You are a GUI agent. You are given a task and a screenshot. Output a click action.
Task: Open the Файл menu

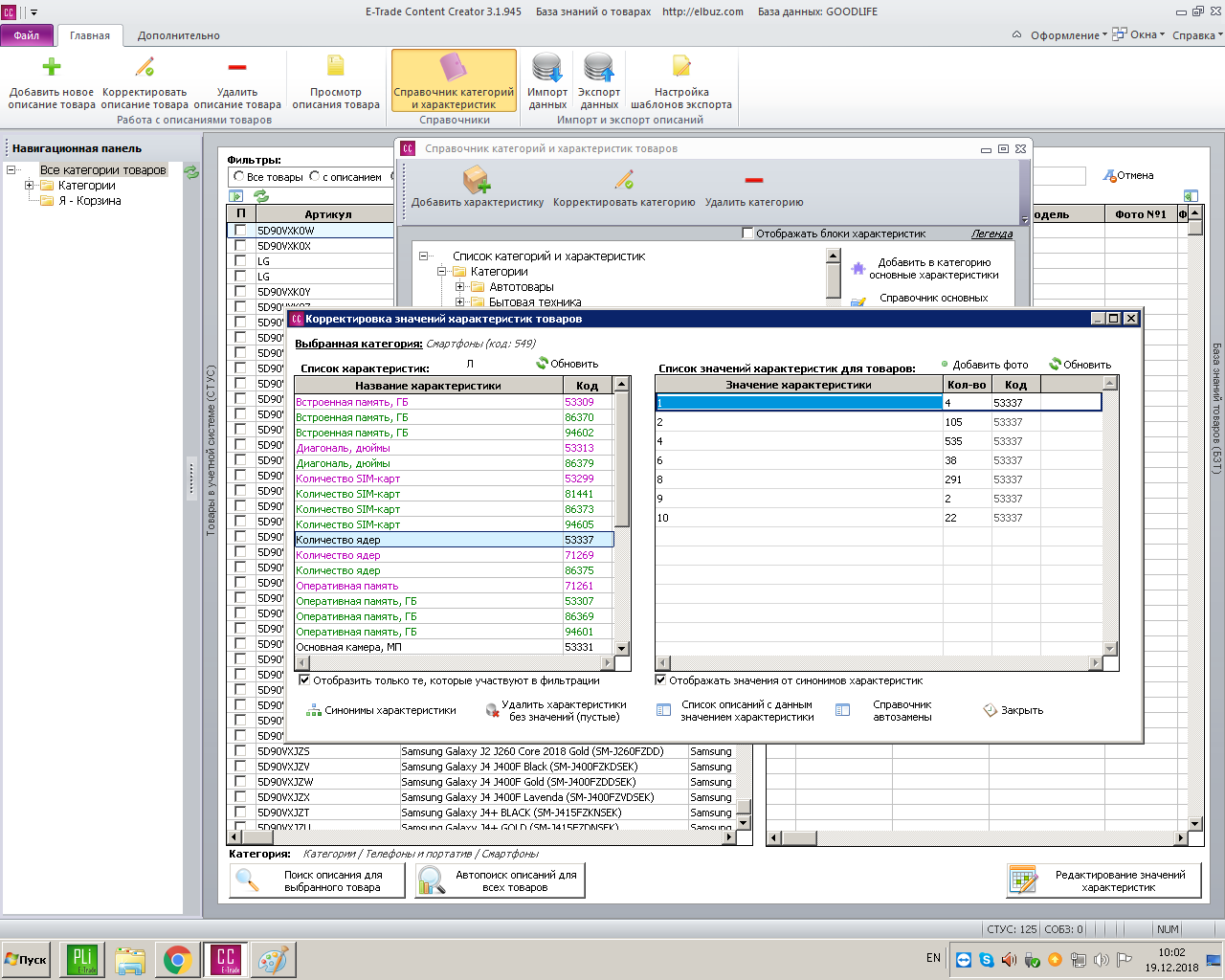27,35
